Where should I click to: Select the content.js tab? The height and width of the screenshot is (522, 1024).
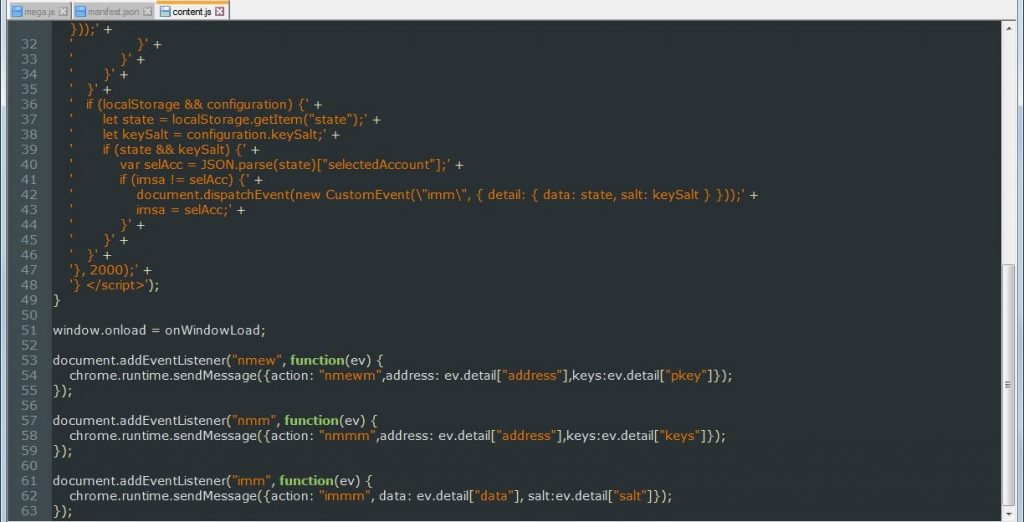click(191, 11)
